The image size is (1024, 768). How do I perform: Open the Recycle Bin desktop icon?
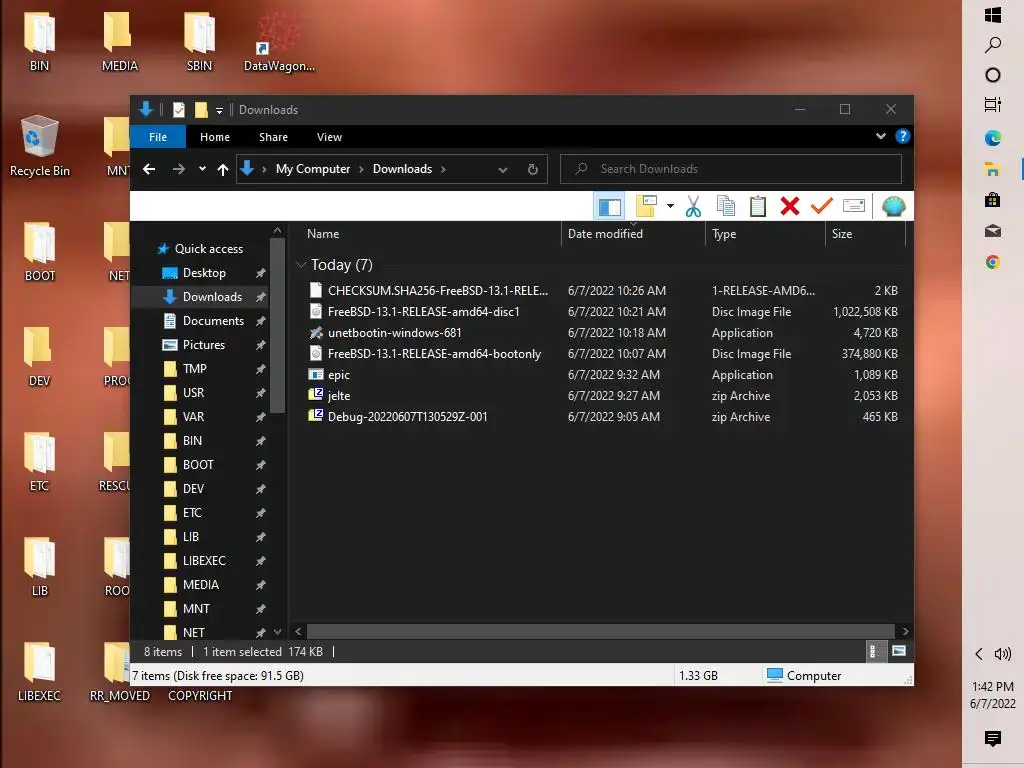(40, 146)
